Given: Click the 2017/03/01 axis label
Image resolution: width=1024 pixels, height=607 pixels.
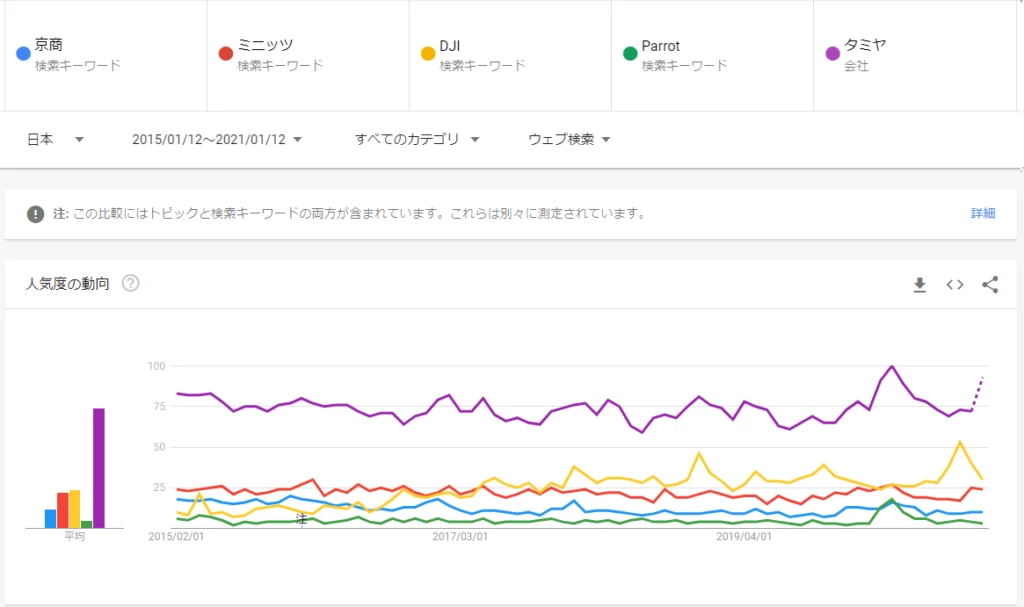Looking at the screenshot, I should (x=460, y=536).
